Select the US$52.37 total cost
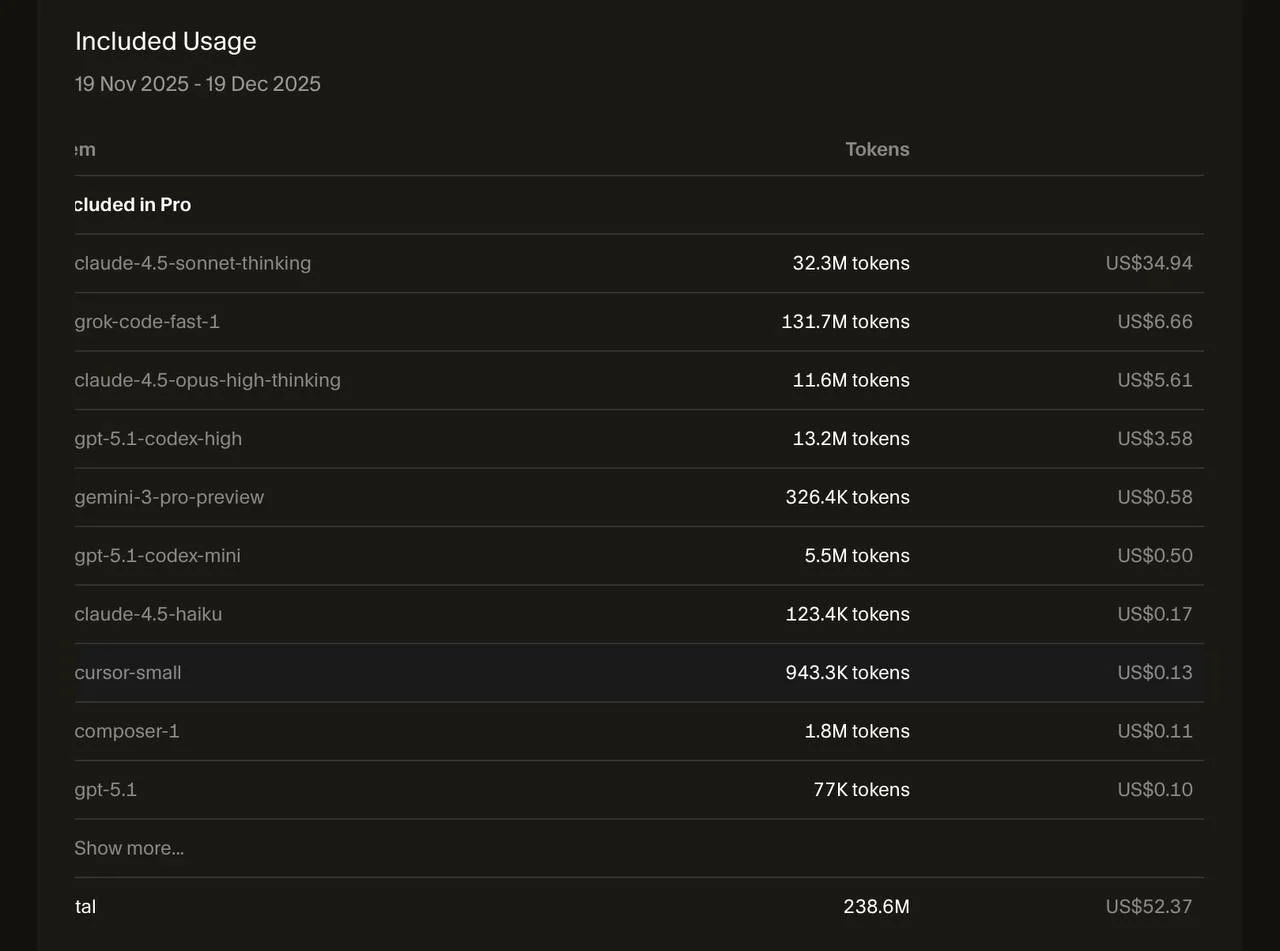The width and height of the screenshot is (1280, 951). point(1149,907)
